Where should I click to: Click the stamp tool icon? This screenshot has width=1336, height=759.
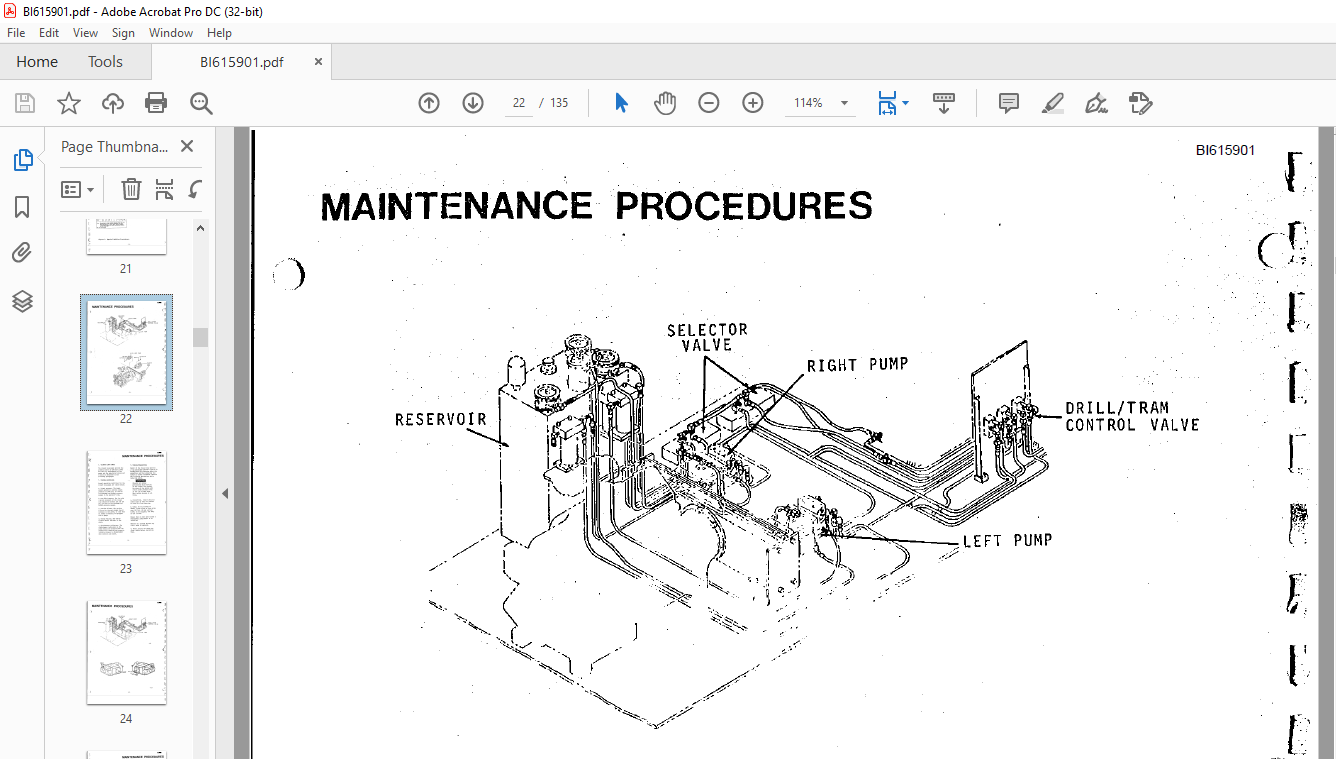1140,103
